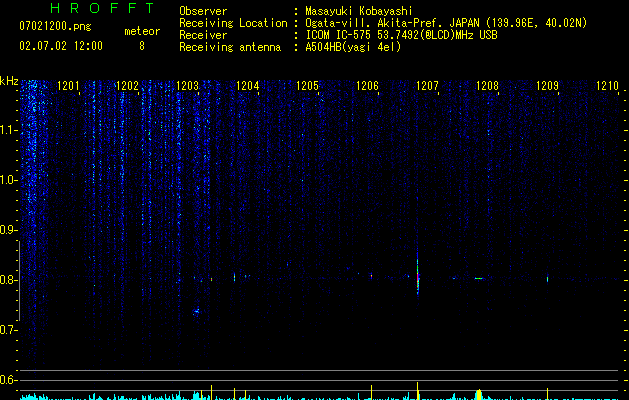Click the 0.7 kHz axis label
Image resolution: width=629 pixels, height=400 pixels.
[x=9, y=330]
